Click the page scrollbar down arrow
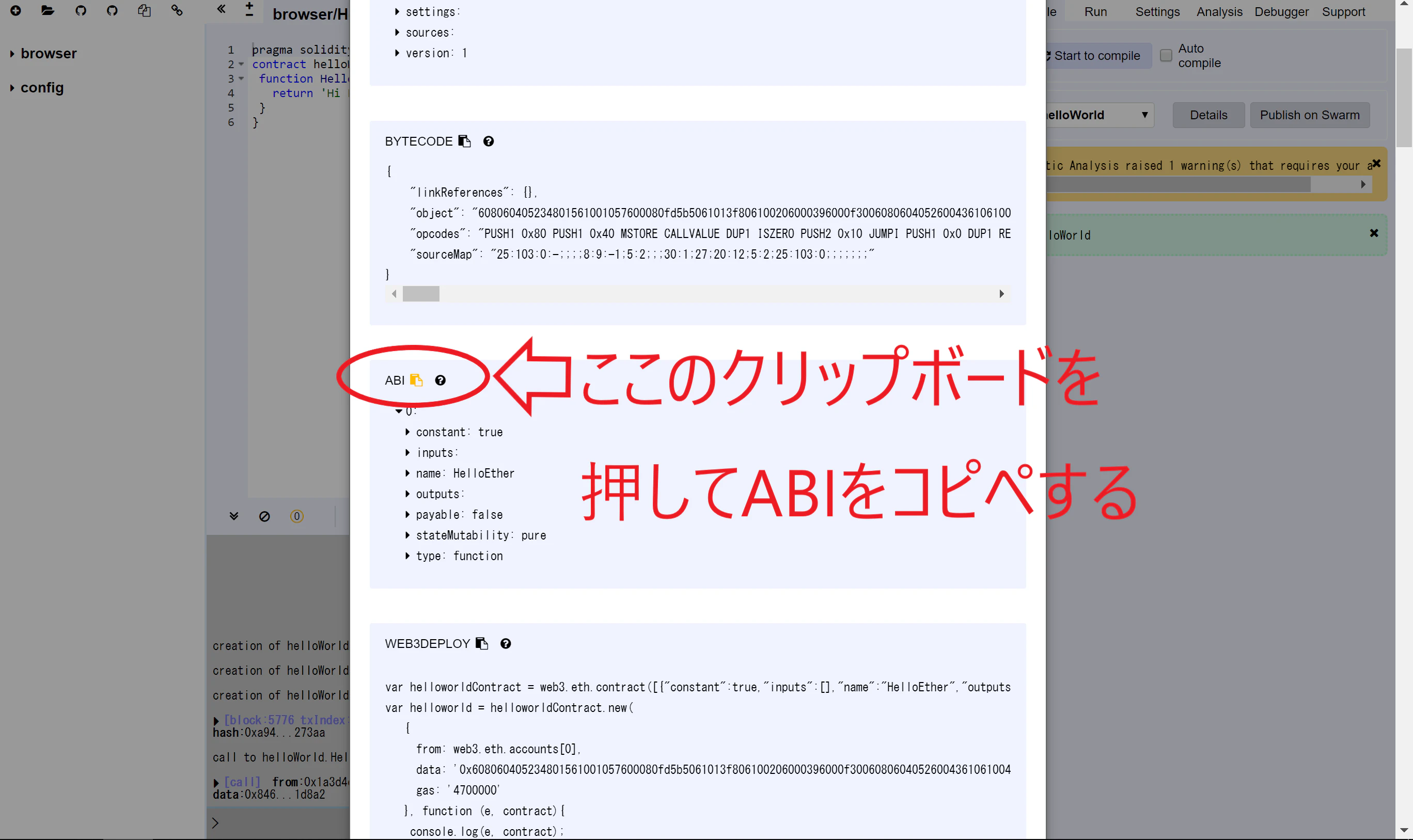Image resolution: width=1413 pixels, height=840 pixels. (1404, 831)
